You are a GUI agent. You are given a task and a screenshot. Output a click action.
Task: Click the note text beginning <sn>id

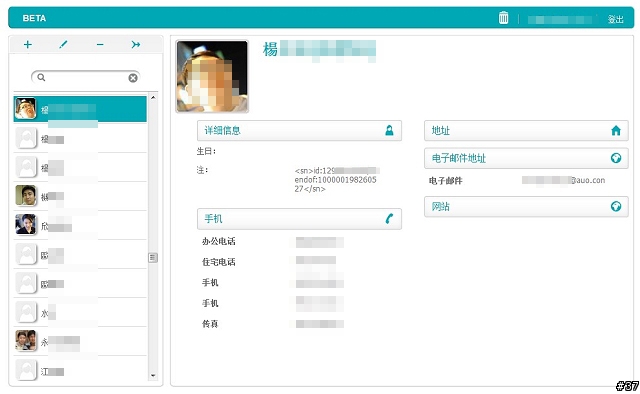(x=336, y=180)
